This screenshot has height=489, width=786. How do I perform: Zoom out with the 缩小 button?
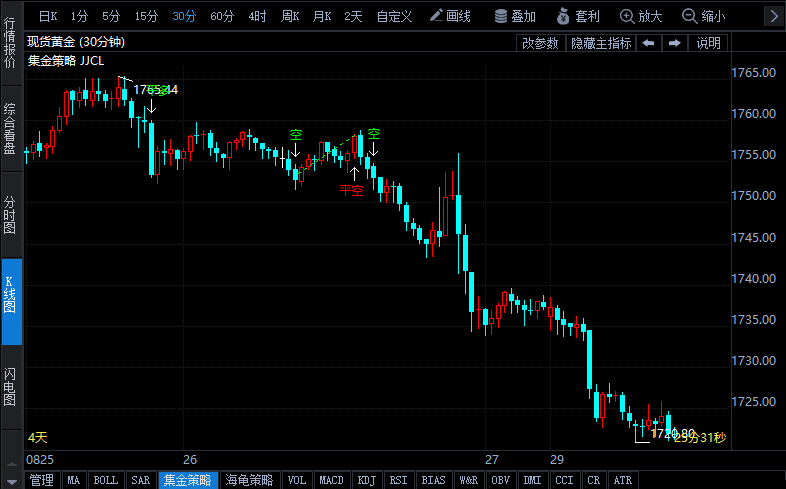click(x=704, y=16)
